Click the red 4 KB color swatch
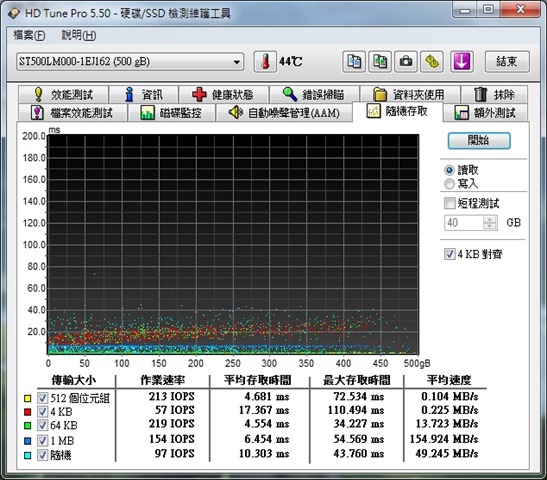547x480 pixels. [27, 412]
